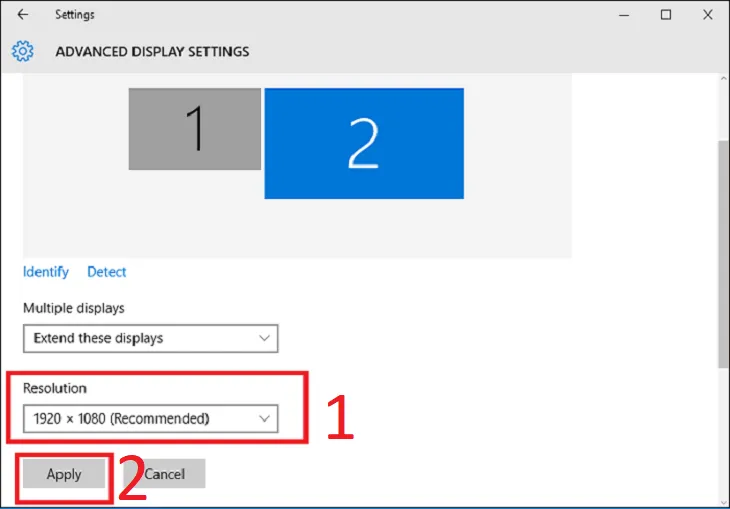Select the blue display 2 monitor
The height and width of the screenshot is (509, 730).
tap(363, 143)
